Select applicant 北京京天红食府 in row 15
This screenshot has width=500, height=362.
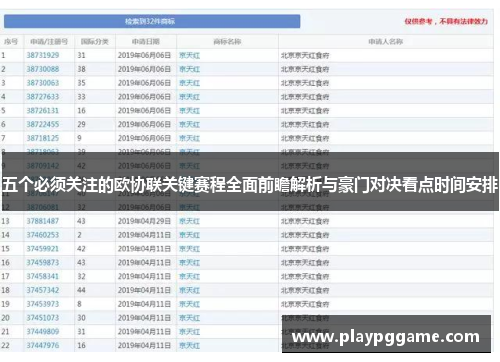(305, 249)
